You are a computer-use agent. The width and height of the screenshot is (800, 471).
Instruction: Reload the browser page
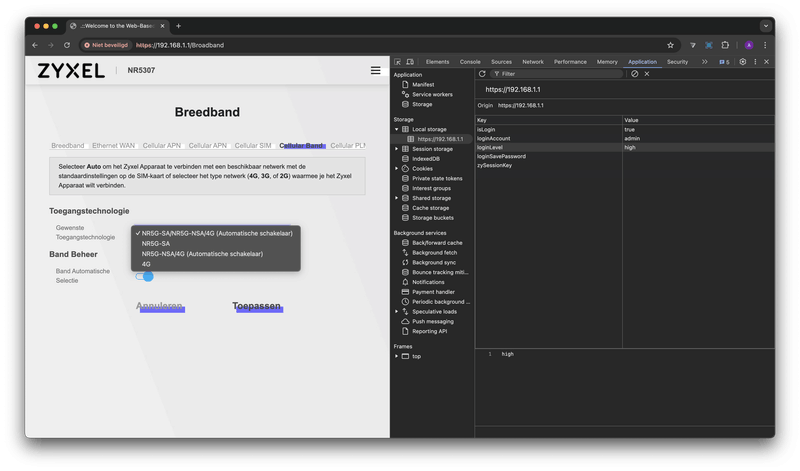click(67, 45)
